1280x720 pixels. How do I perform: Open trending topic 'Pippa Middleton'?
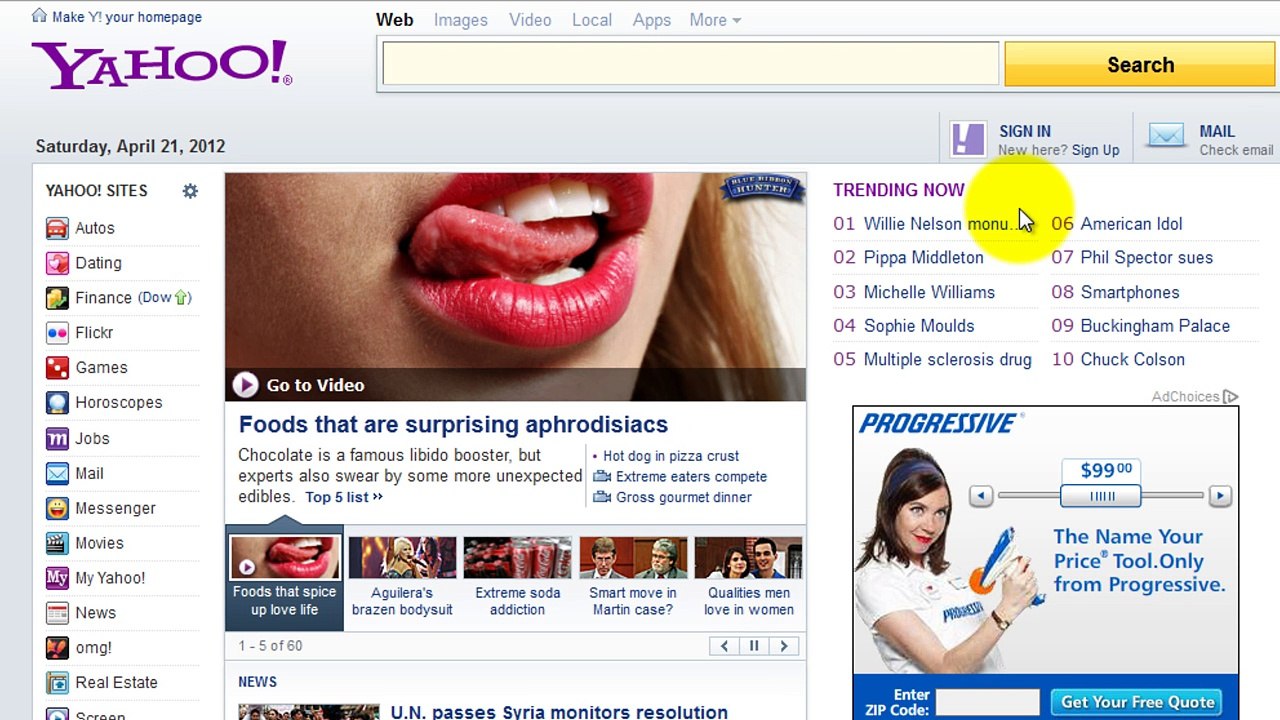(x=924, y=258)
